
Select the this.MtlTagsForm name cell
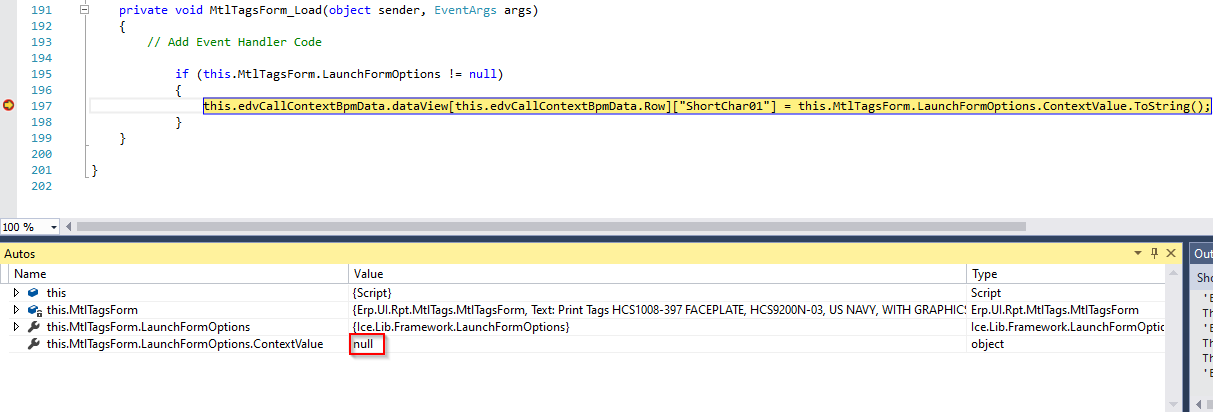(x=92, y=310)
